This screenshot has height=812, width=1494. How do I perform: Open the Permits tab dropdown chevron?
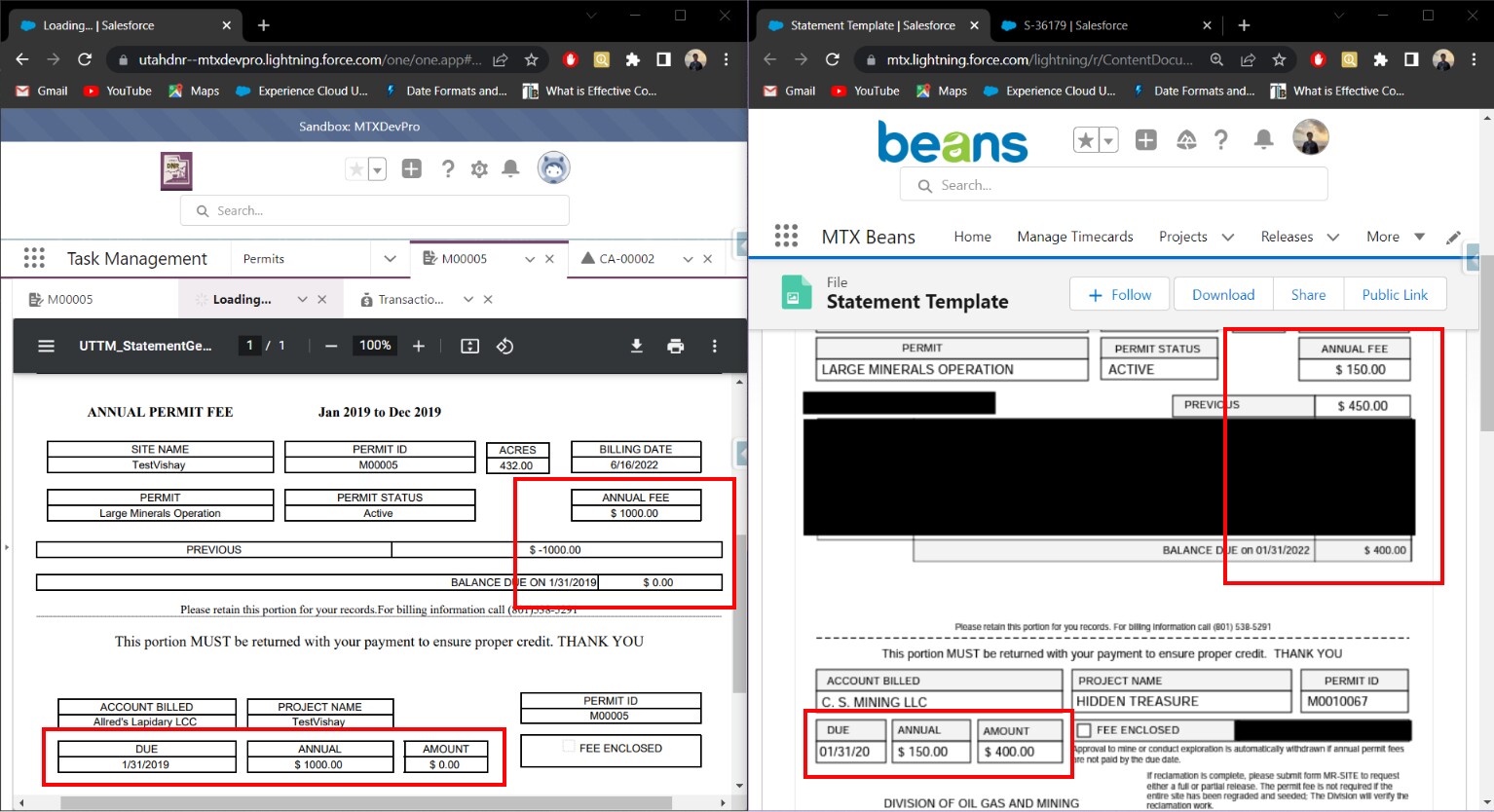[x=390, y=258]
